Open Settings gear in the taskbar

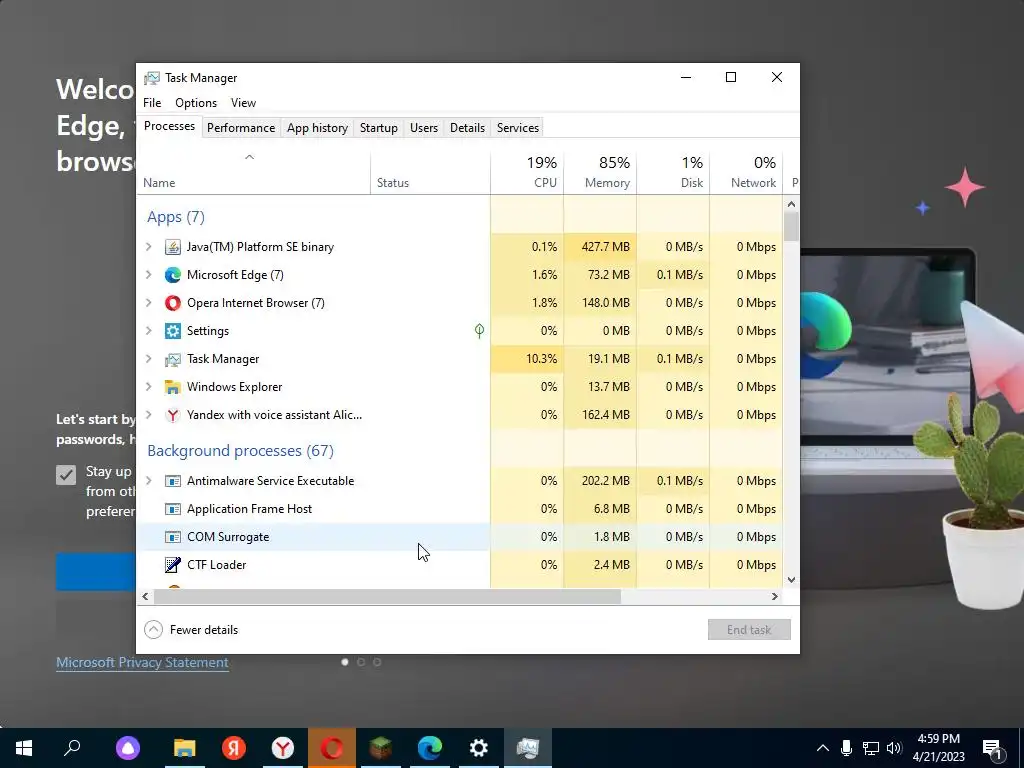(479, 748)
